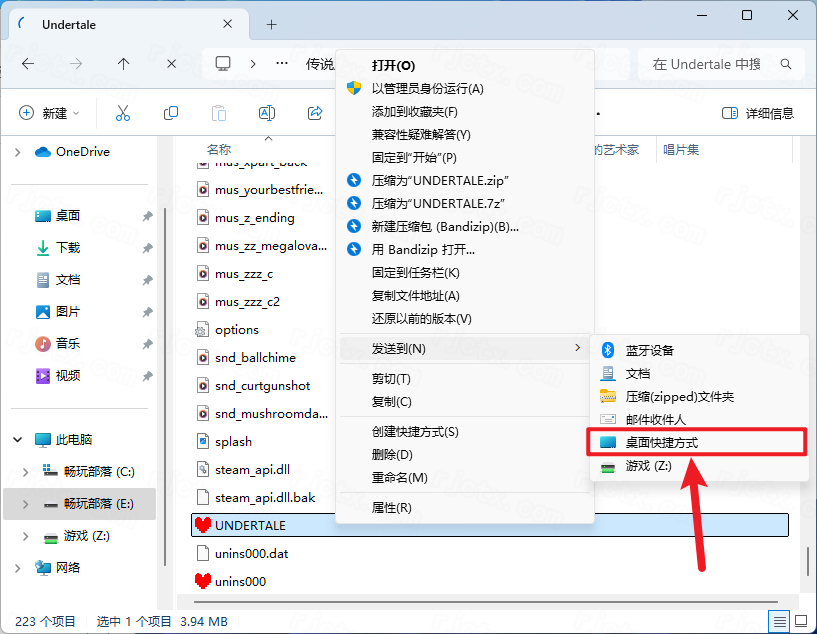Click the This PC monitor icon in address bar
The height and width of the screenshot is (634, 817).
(x=223, y=64)
